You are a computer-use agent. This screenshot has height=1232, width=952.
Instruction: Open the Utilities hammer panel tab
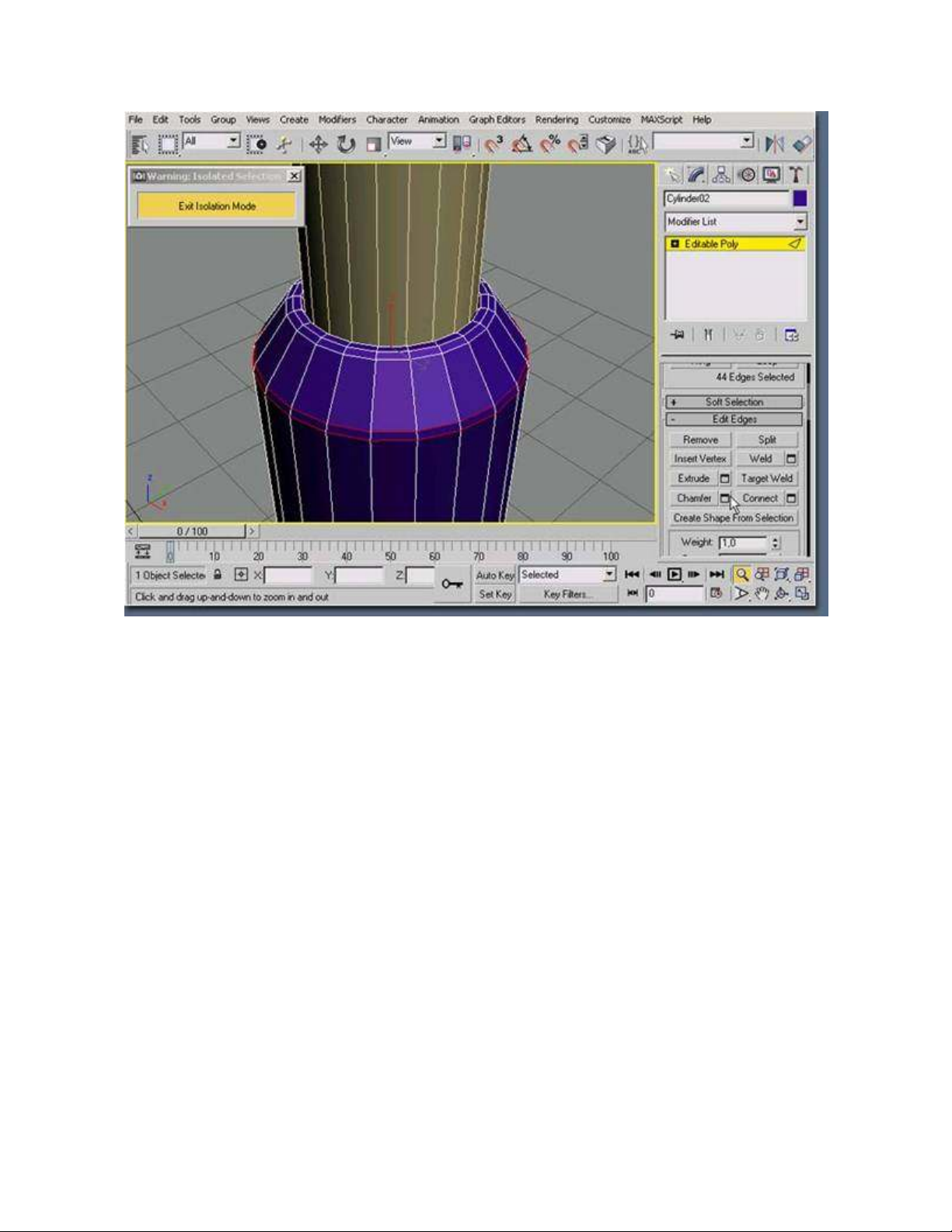point(796,175)
